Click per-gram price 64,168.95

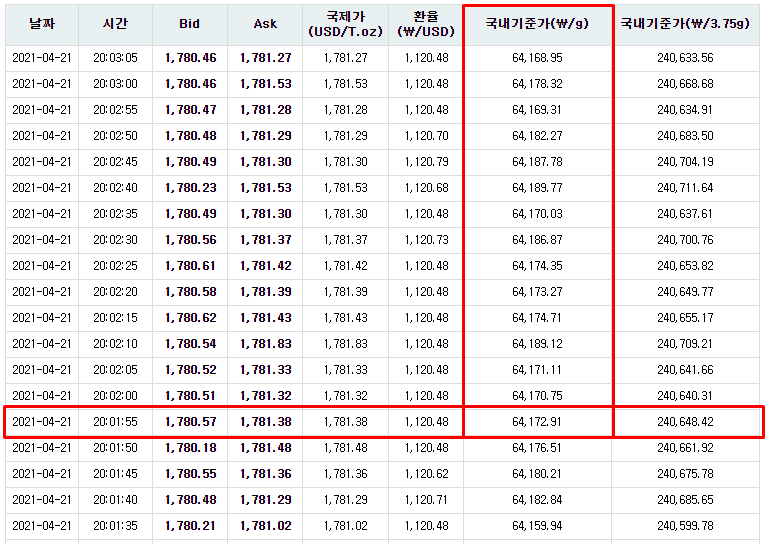click(x=537, y=58)
